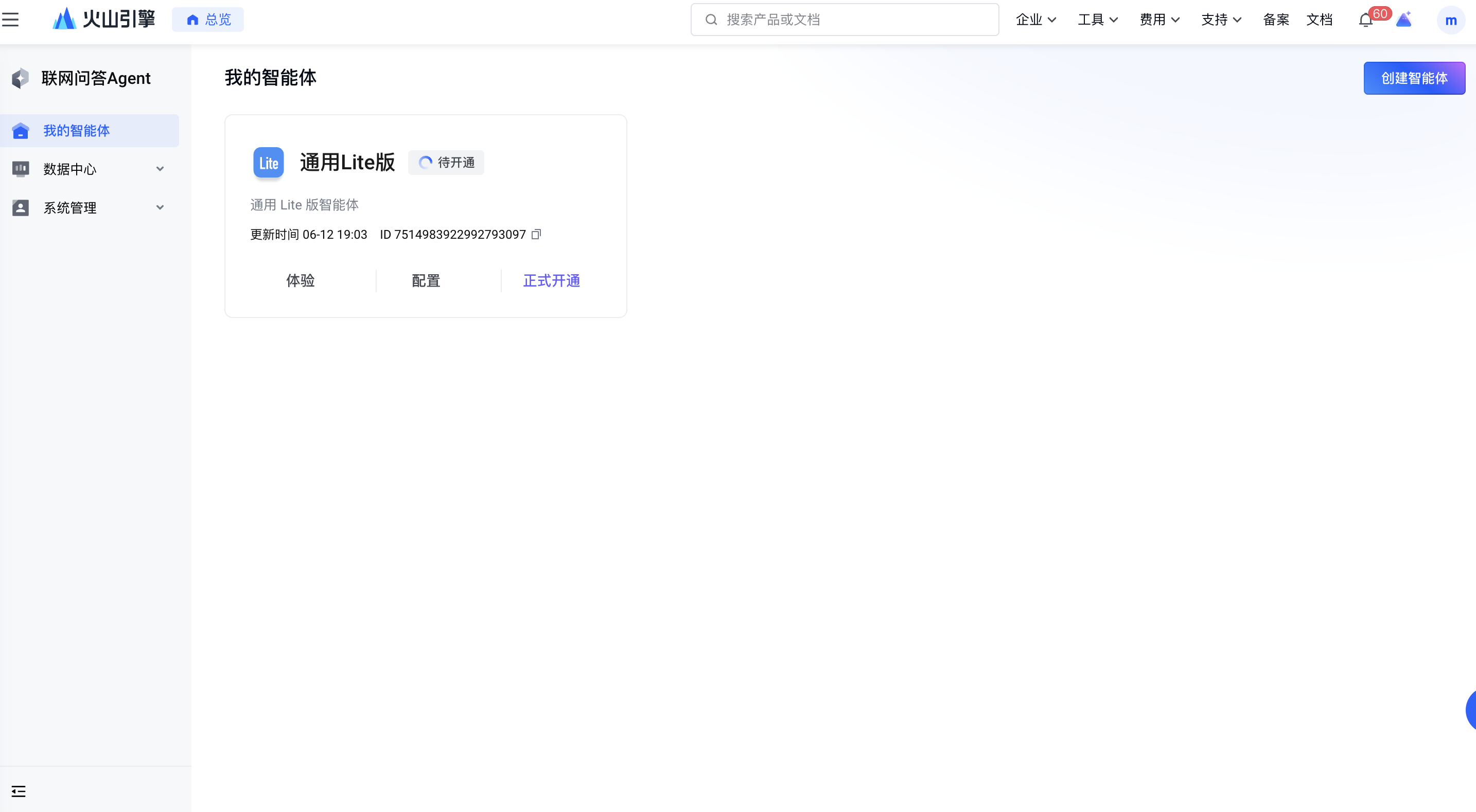
Task: Click the Lite agent app icon
Action: click(x=268, y=163)
